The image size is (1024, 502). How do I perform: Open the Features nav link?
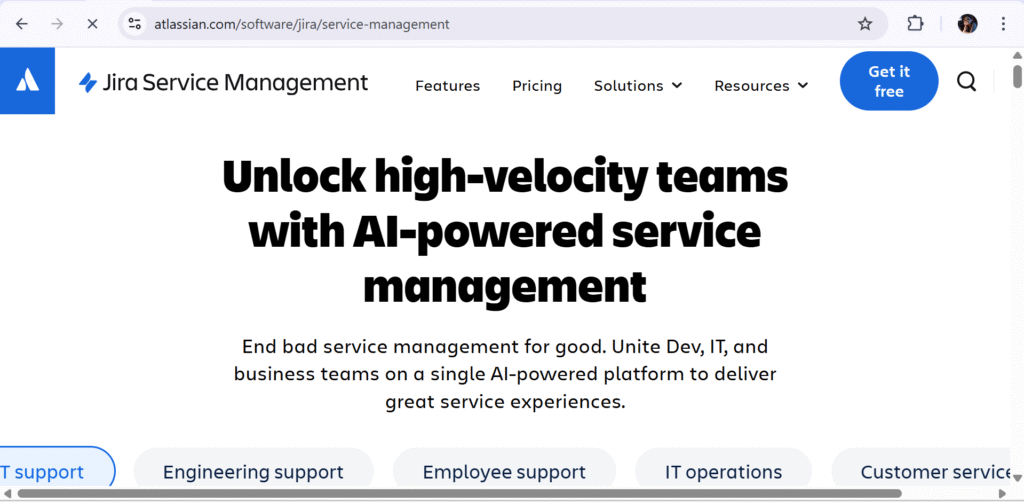click(447, 86)
